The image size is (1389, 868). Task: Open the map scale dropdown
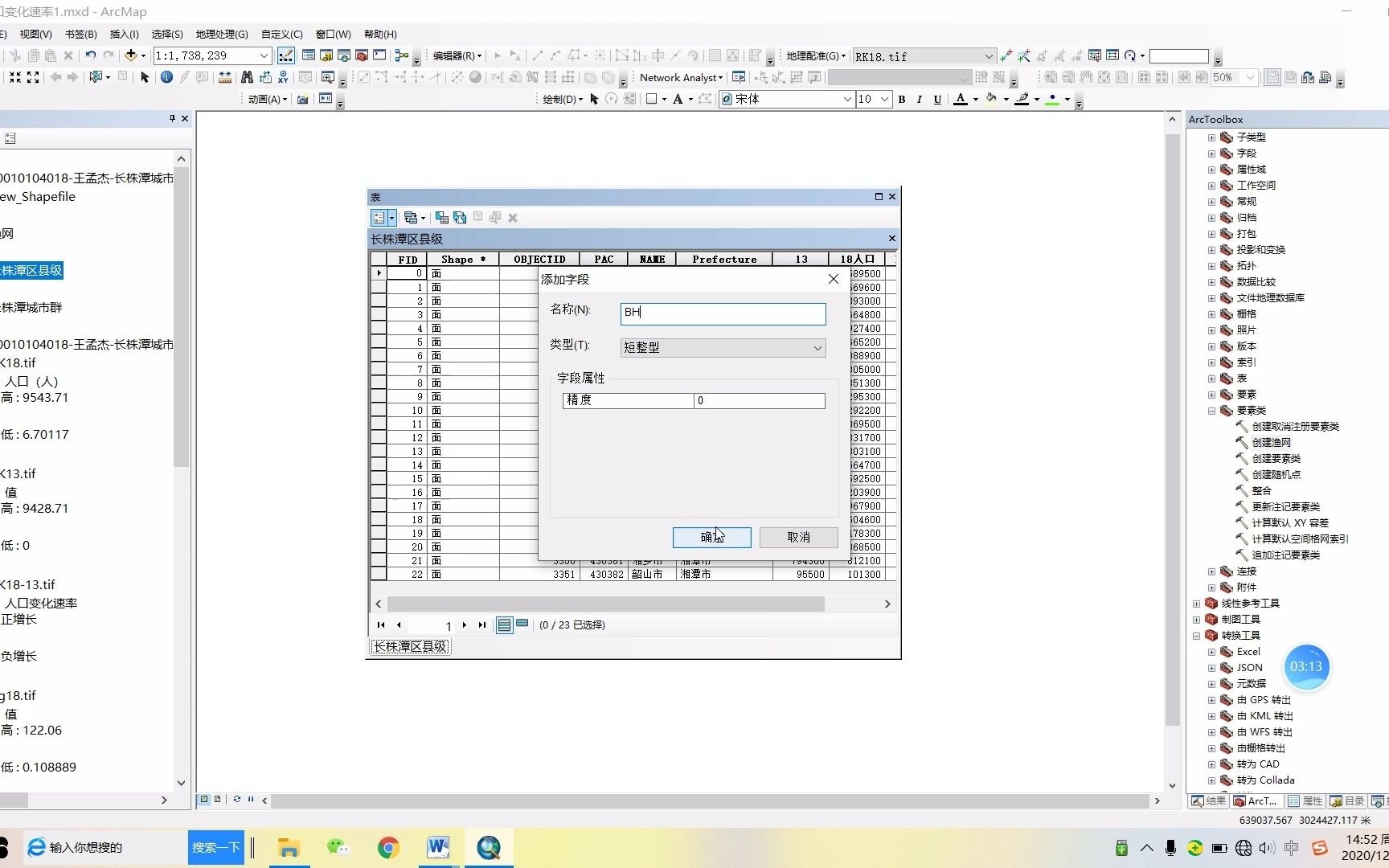click(x=264, y=55)
